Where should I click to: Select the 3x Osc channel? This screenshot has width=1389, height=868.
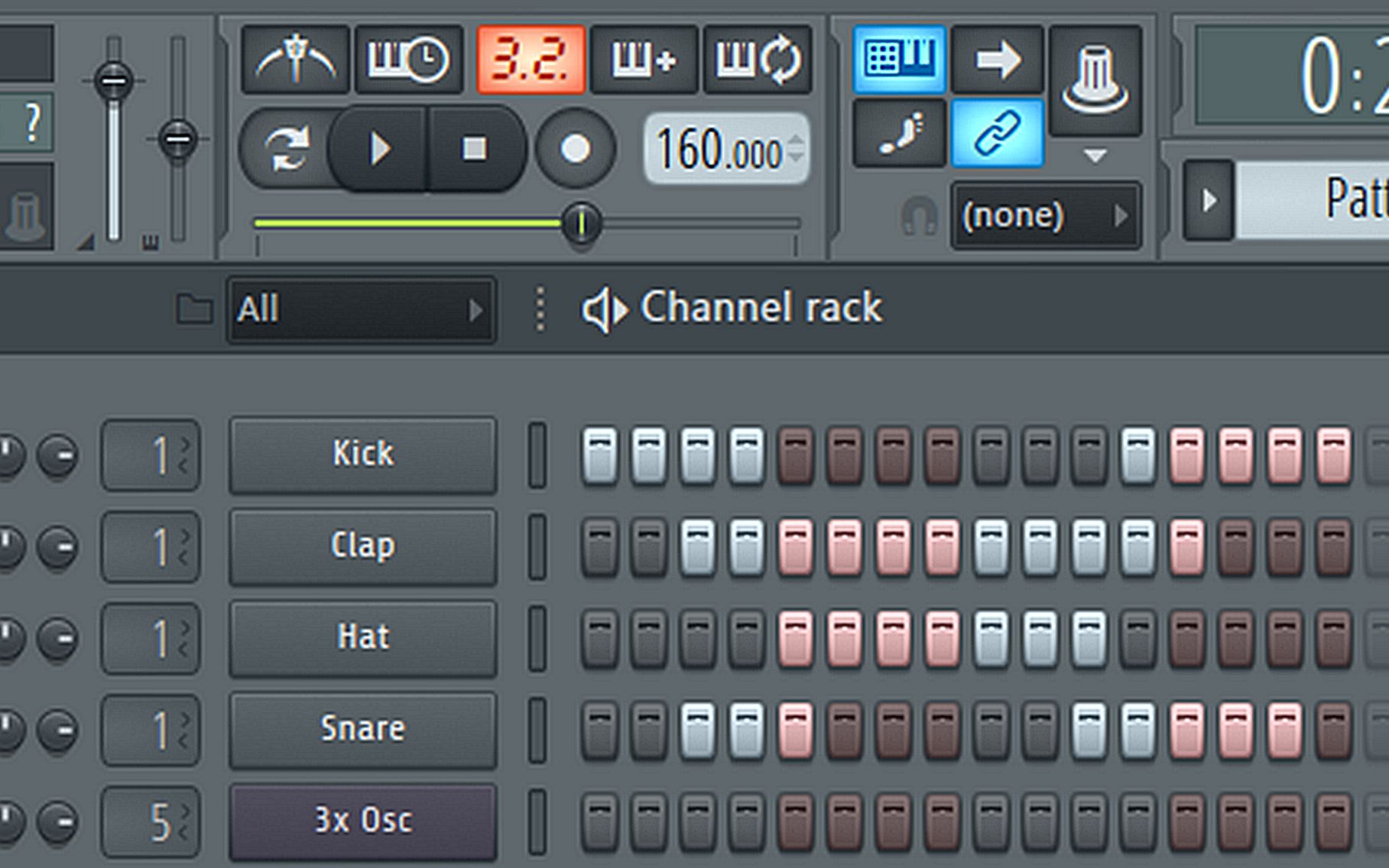tap(362, 820)
